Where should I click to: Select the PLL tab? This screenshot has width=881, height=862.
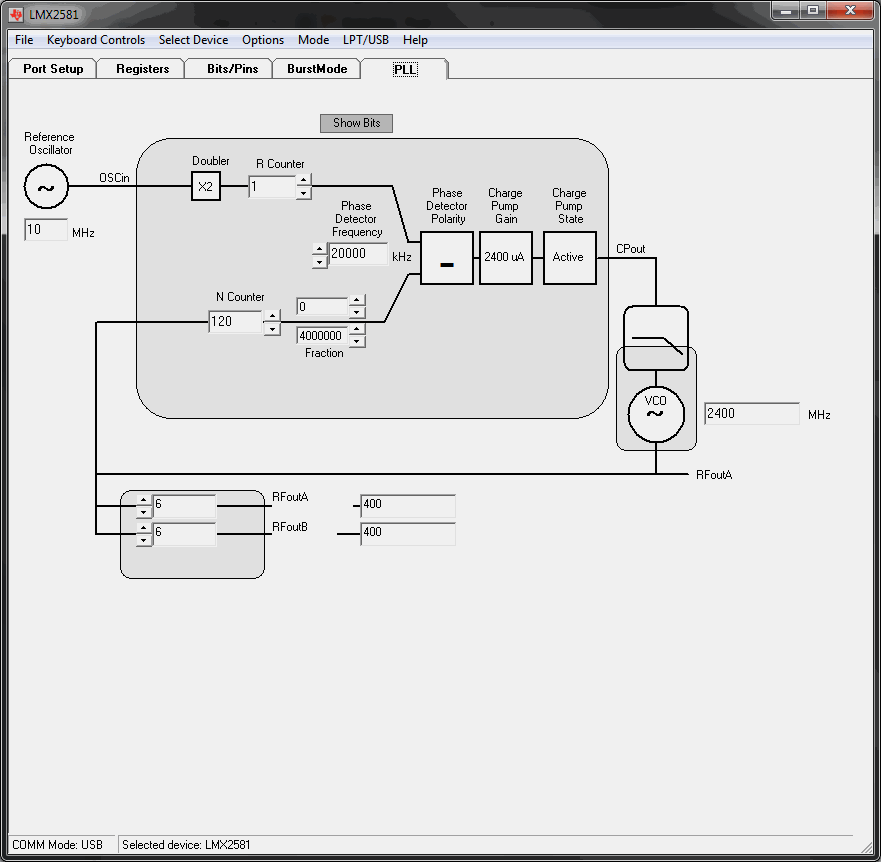click(x=405, y=69)
